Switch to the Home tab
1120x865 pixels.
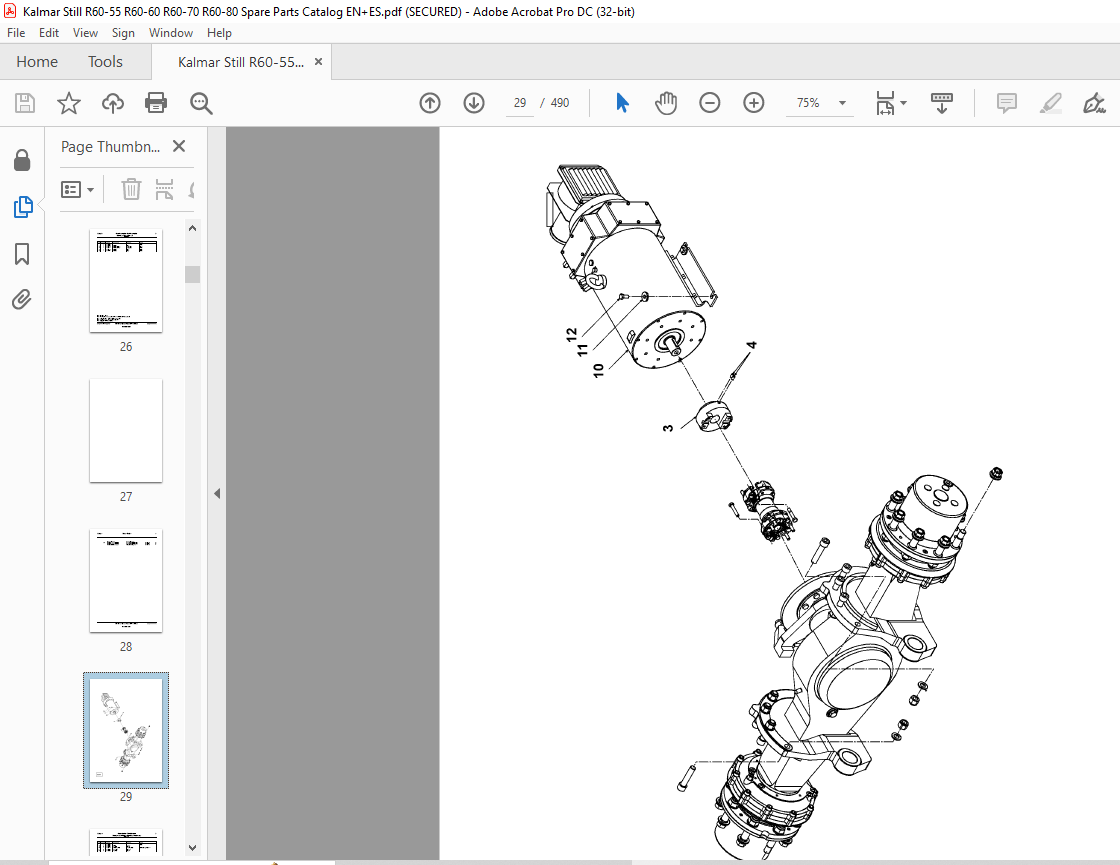point(37,61)
